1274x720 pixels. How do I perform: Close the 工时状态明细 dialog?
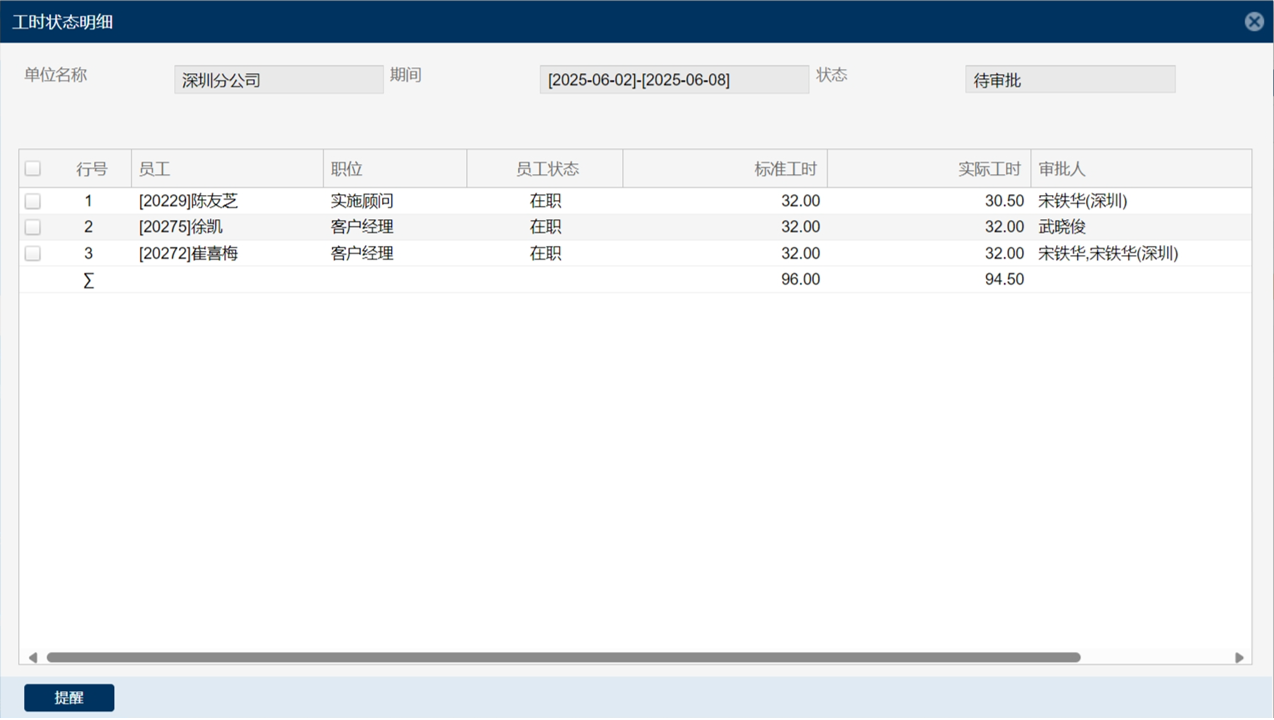tap(1254, 22)
